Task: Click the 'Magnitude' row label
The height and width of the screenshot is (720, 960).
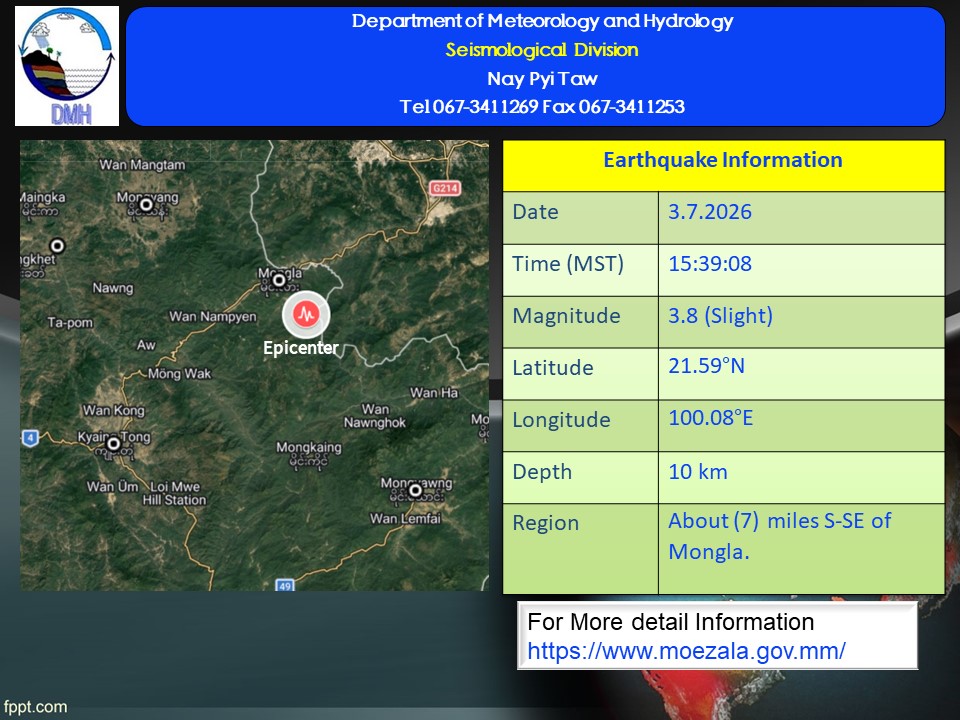Action: [566, 316]
